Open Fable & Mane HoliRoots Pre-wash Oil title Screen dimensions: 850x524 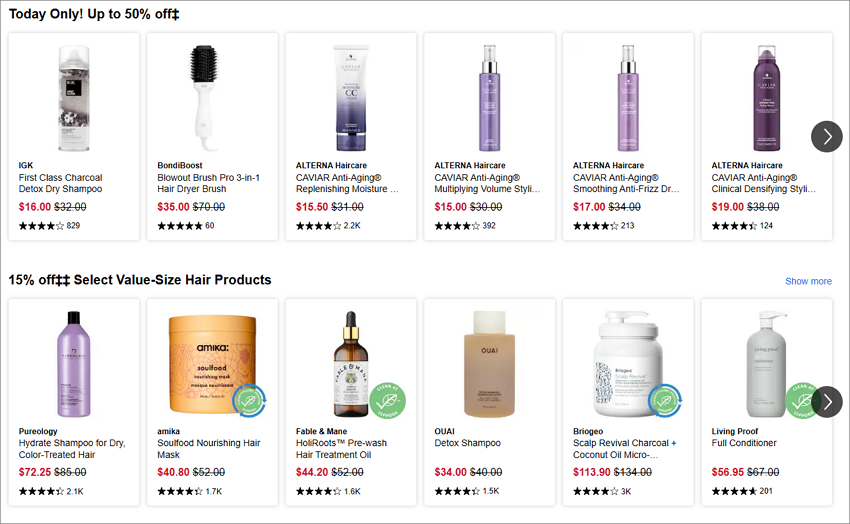[x=342, y=449]
